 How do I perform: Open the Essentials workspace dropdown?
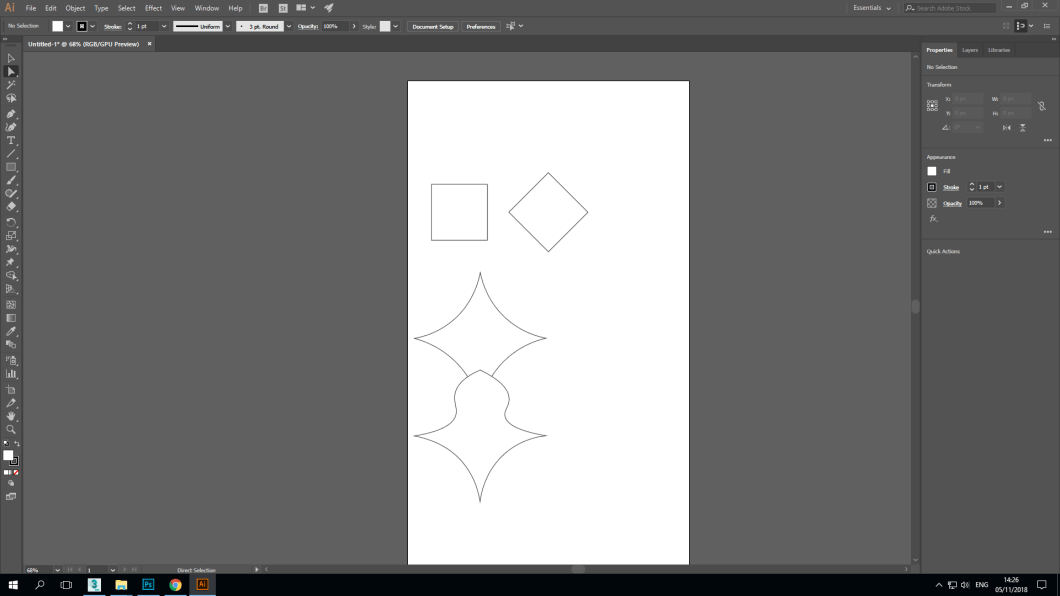point(872,8)
